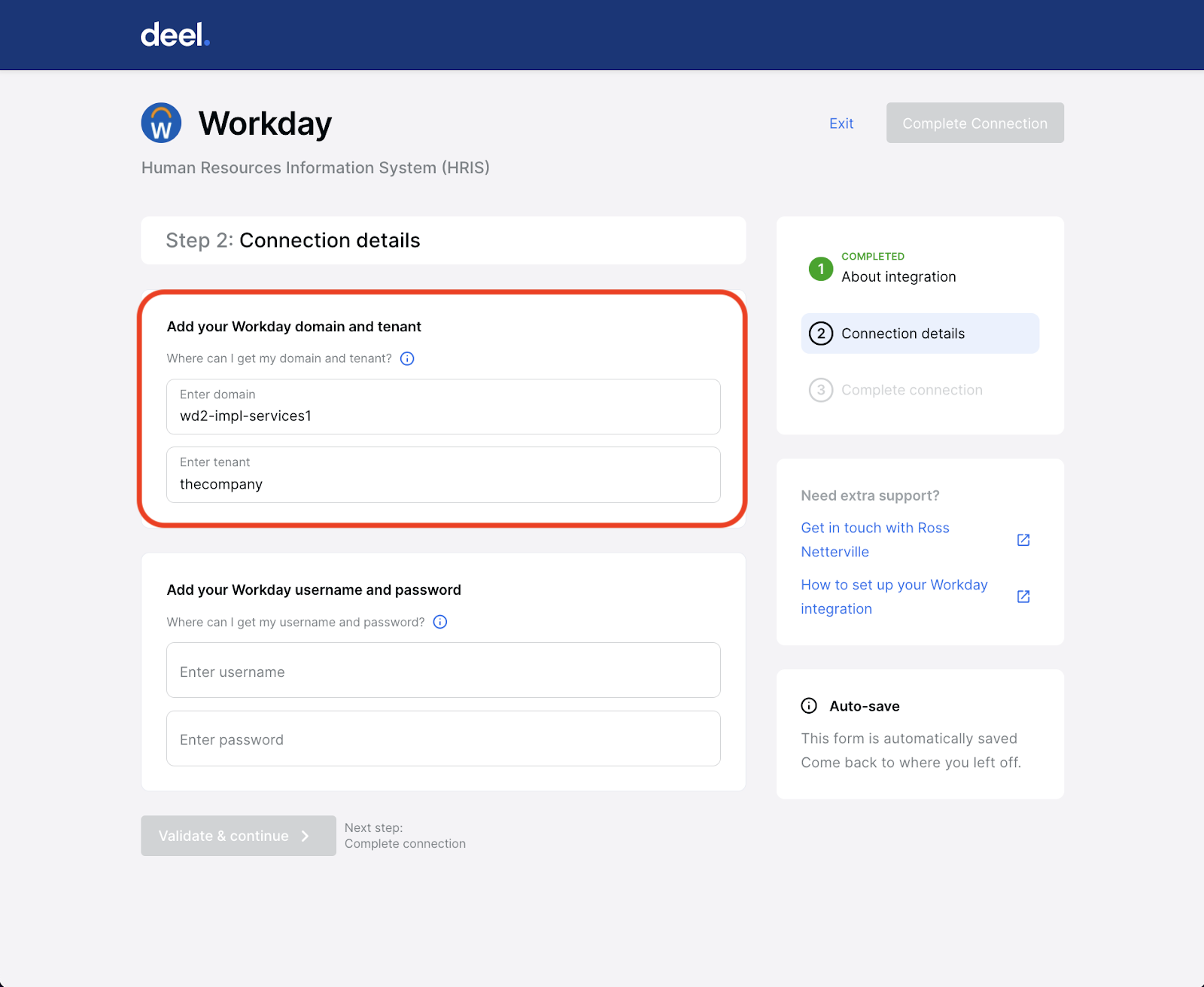
Task: Click the info icon next to domain question
Action: (406, 358)
